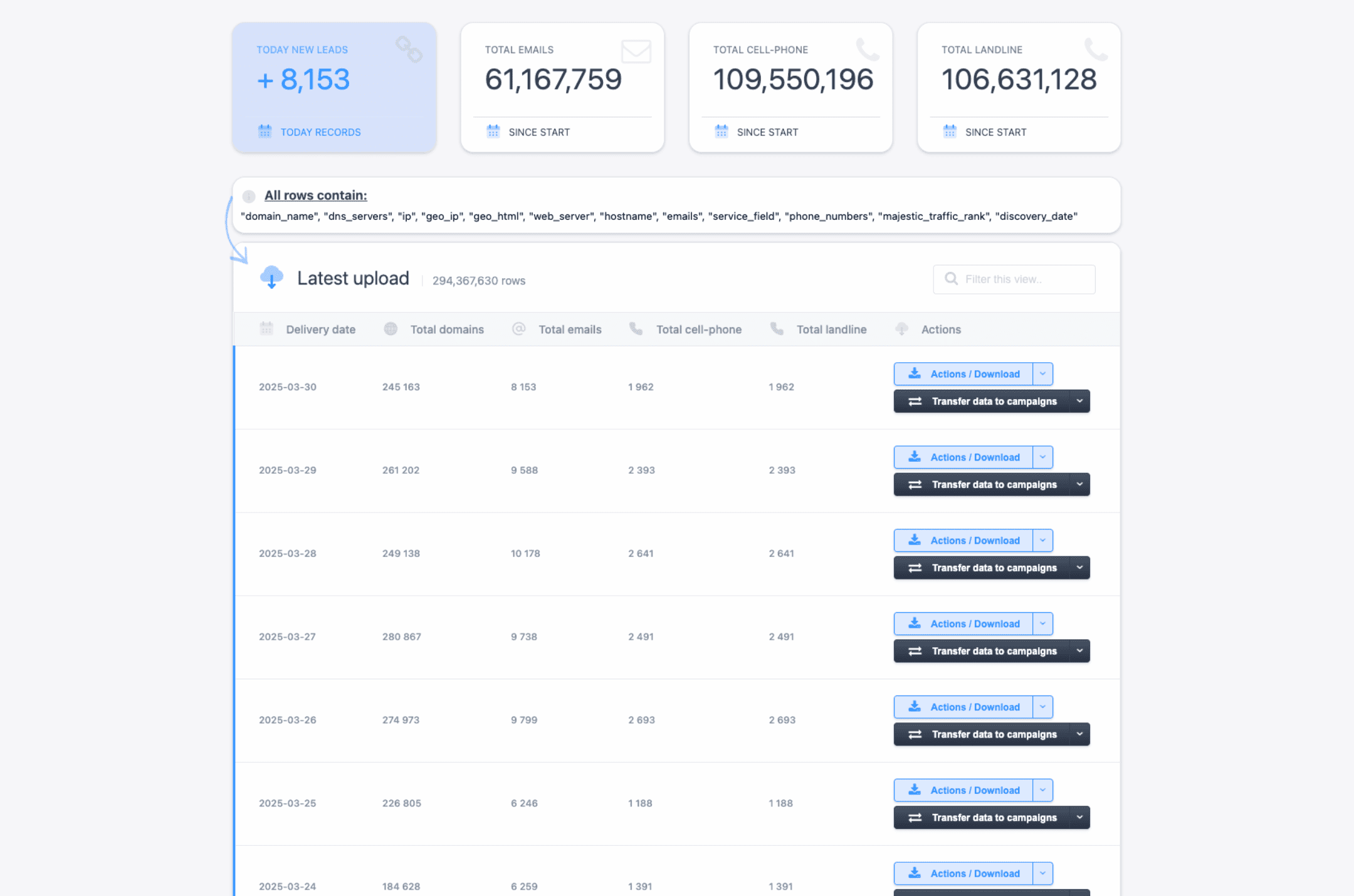The width and height of the screenshot is (1354, 896).
Task: Expand Transfer data dropdown arrow for 2025-03-26
Action: (x=1079, y=734)
